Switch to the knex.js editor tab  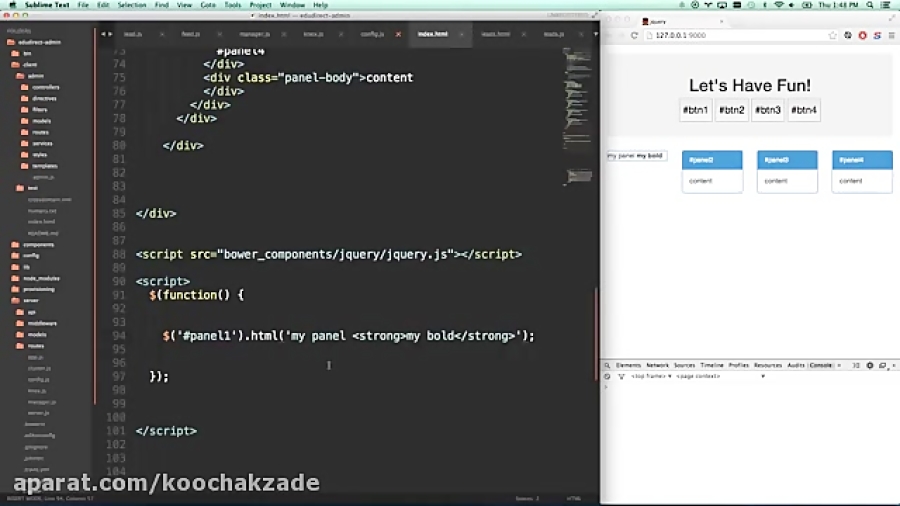click(313, 34)
